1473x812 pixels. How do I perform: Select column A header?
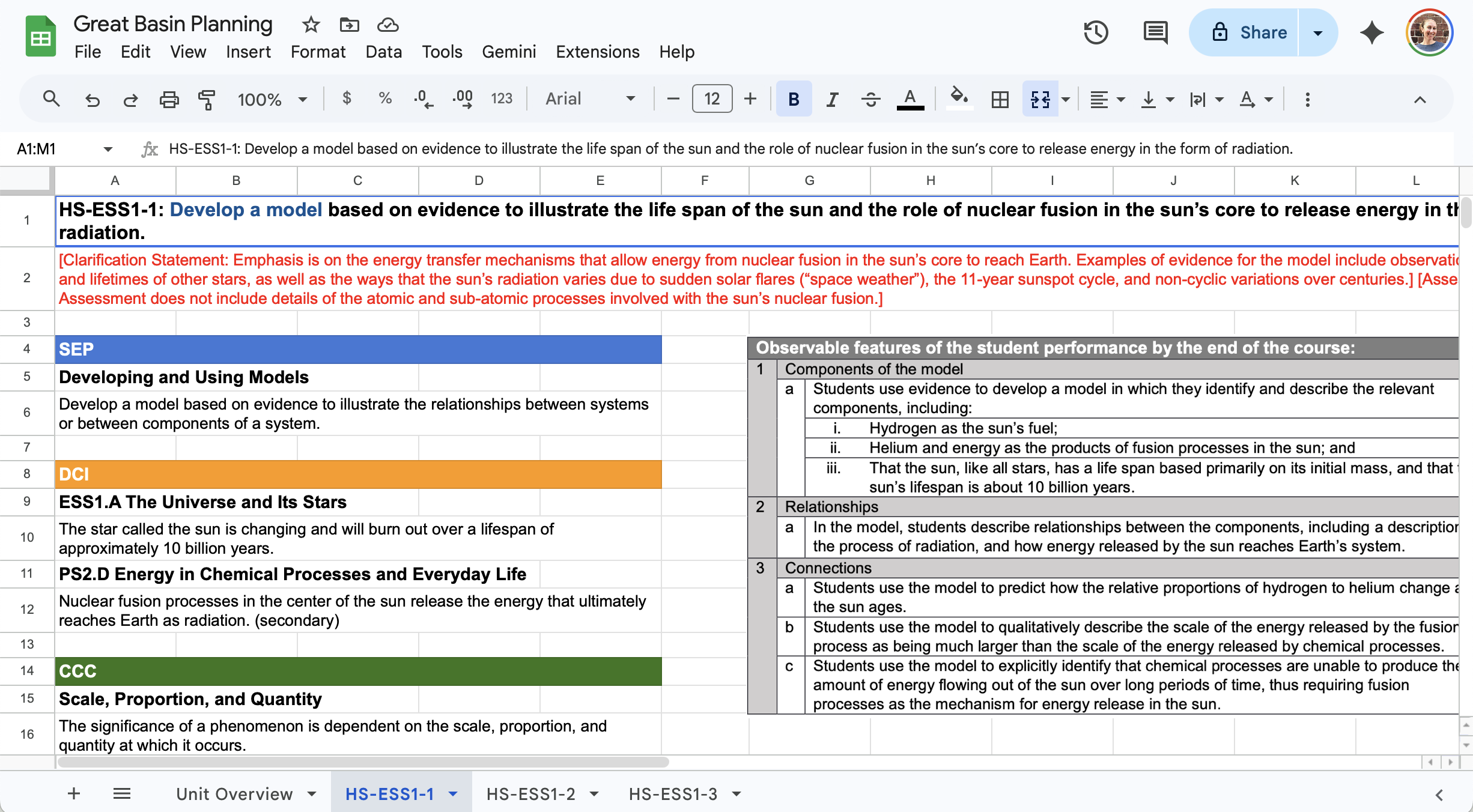(115, 181)
